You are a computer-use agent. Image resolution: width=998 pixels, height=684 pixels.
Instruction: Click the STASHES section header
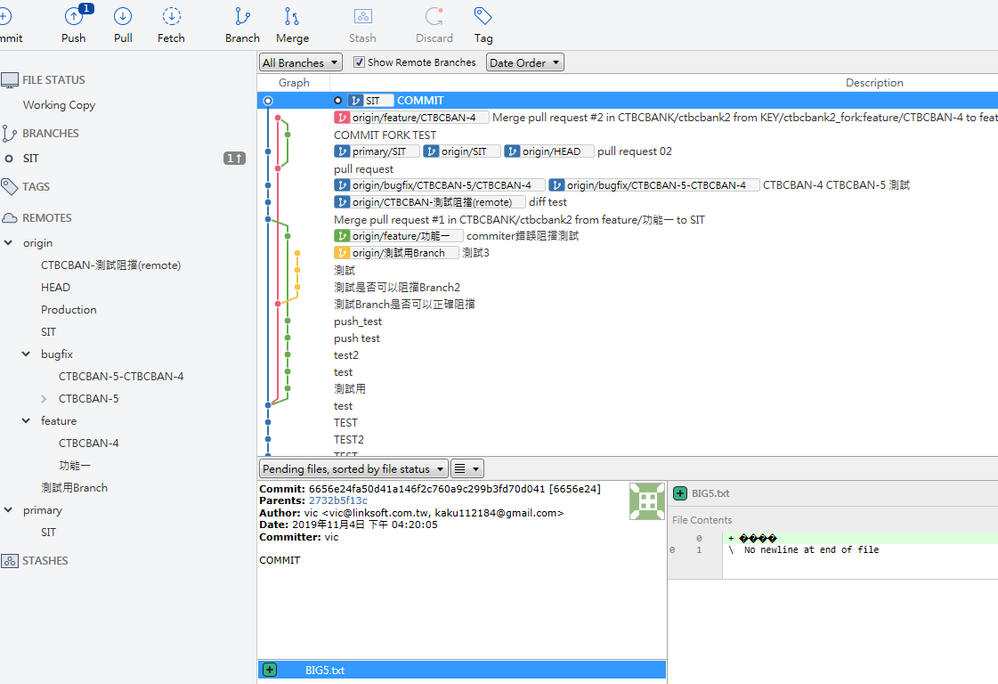click(x=45, y=561)
